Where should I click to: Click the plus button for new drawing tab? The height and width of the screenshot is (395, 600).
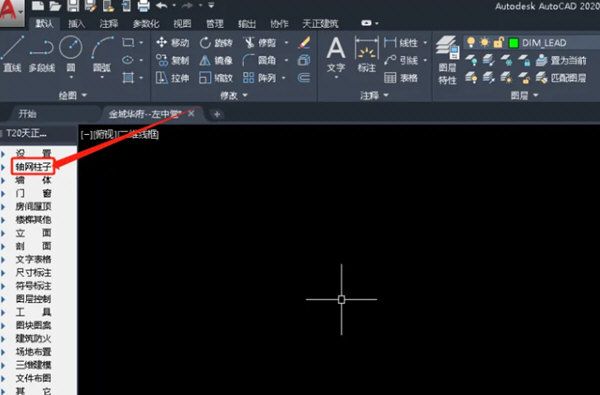coord(217,114)
